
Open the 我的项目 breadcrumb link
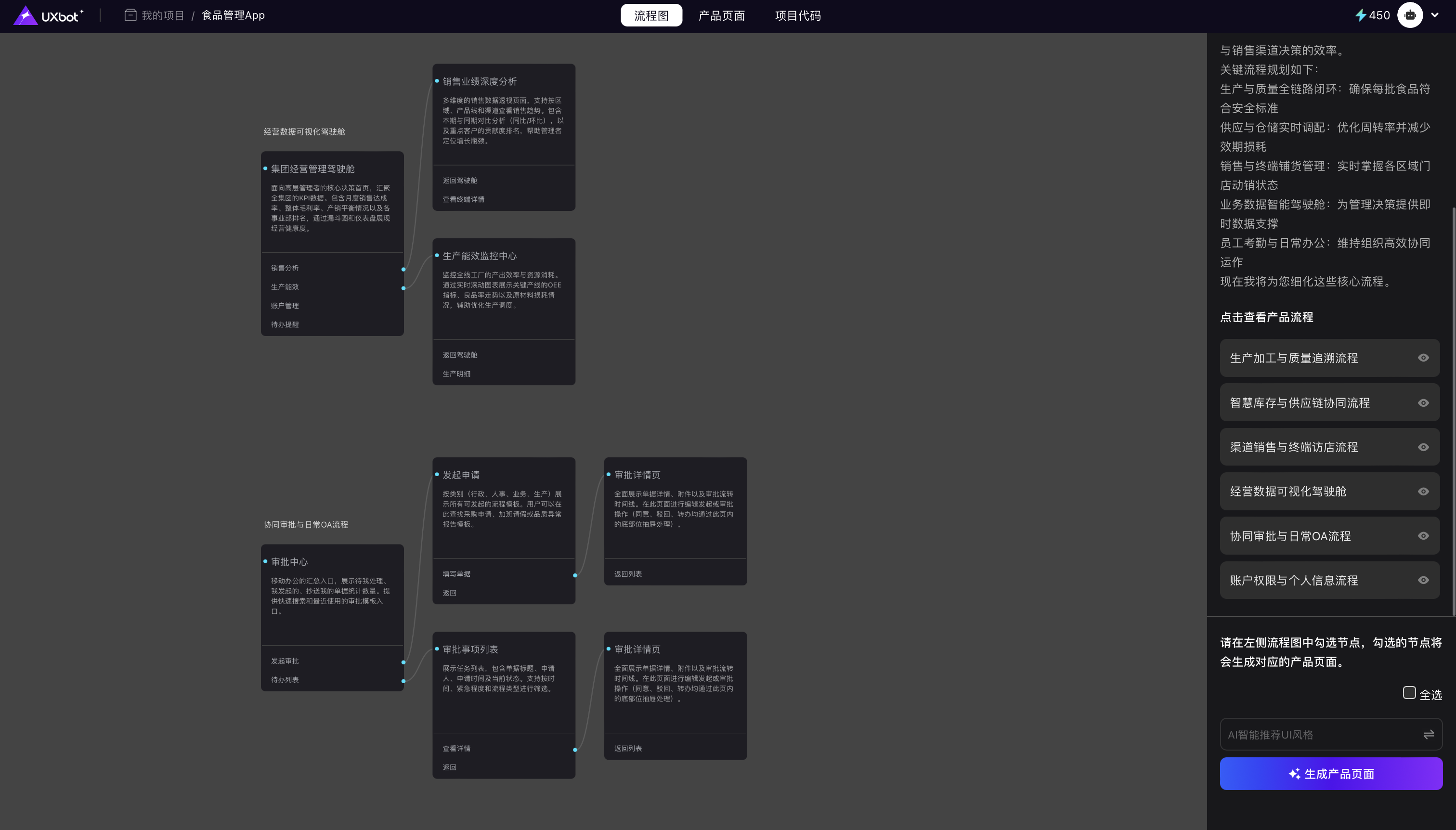162,15
